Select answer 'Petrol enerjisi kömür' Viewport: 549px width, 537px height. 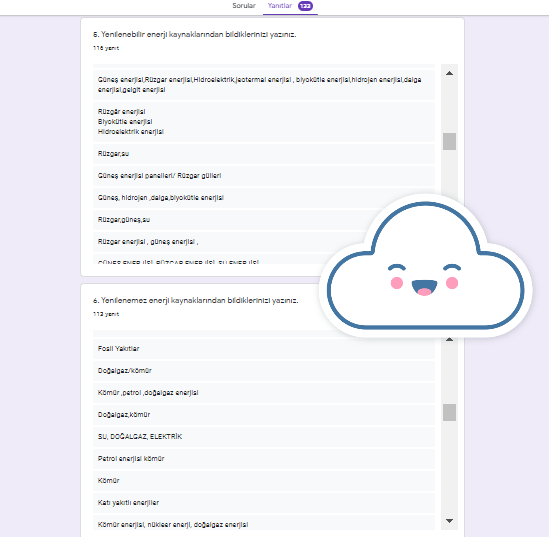click(264, 459)
